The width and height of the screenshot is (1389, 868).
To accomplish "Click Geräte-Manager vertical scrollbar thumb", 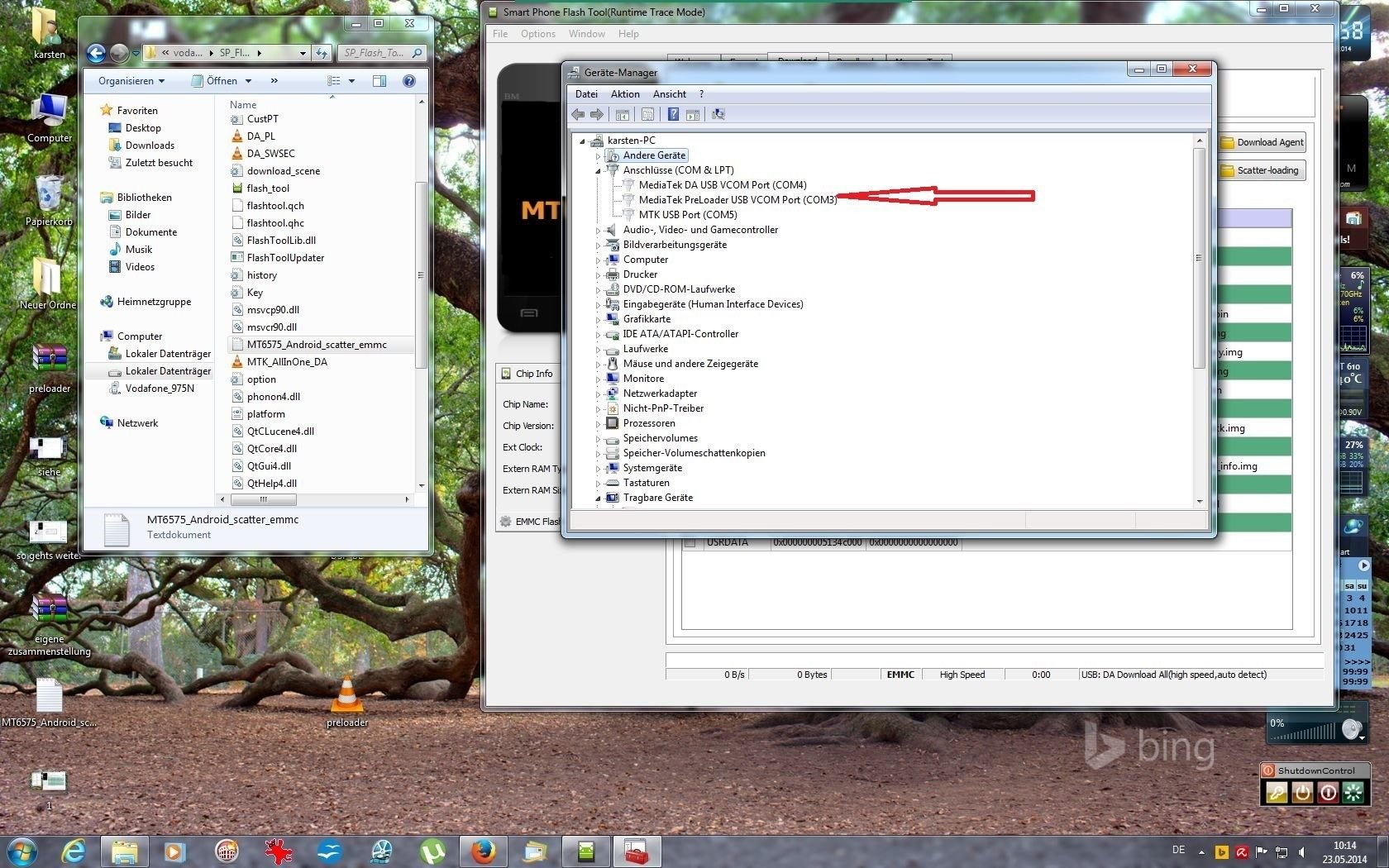I will [1199, 258].
